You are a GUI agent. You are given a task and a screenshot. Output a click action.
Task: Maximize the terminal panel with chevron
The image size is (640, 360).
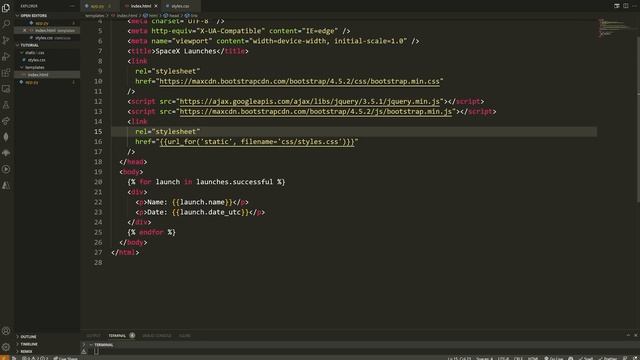point(628,336)
